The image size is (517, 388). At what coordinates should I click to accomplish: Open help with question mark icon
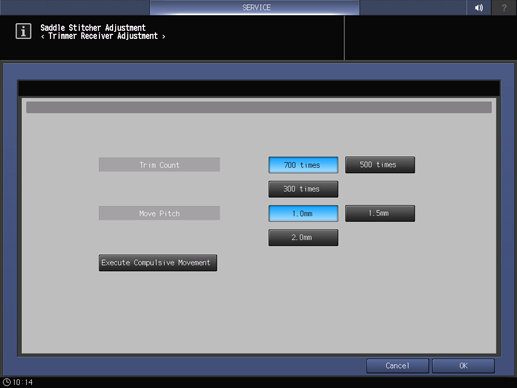point(504,7)
